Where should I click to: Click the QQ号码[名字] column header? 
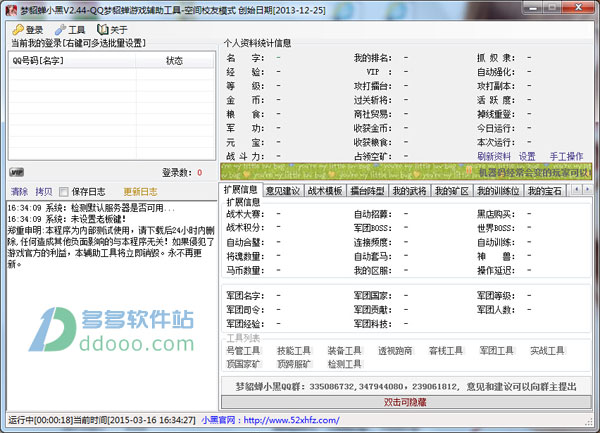(72, 60)
